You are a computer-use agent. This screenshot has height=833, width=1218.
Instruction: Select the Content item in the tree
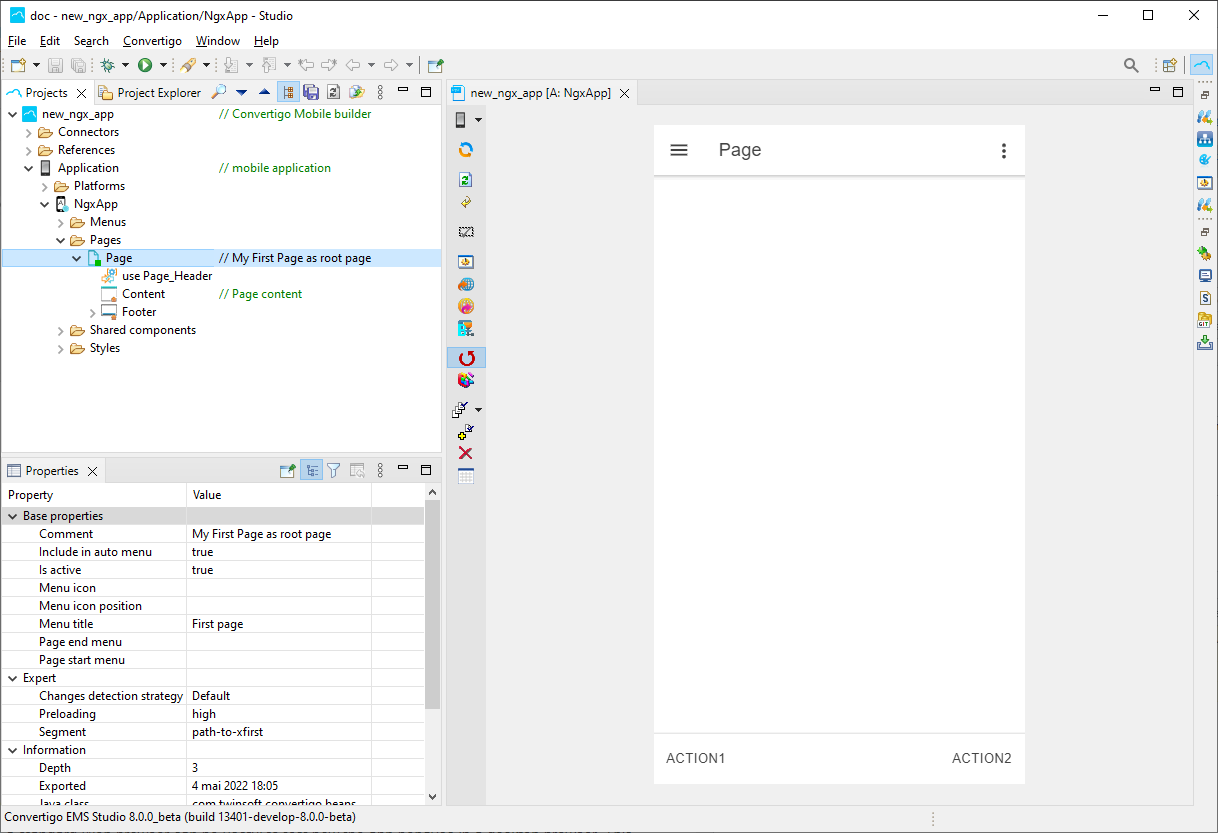tap(143, 294)
